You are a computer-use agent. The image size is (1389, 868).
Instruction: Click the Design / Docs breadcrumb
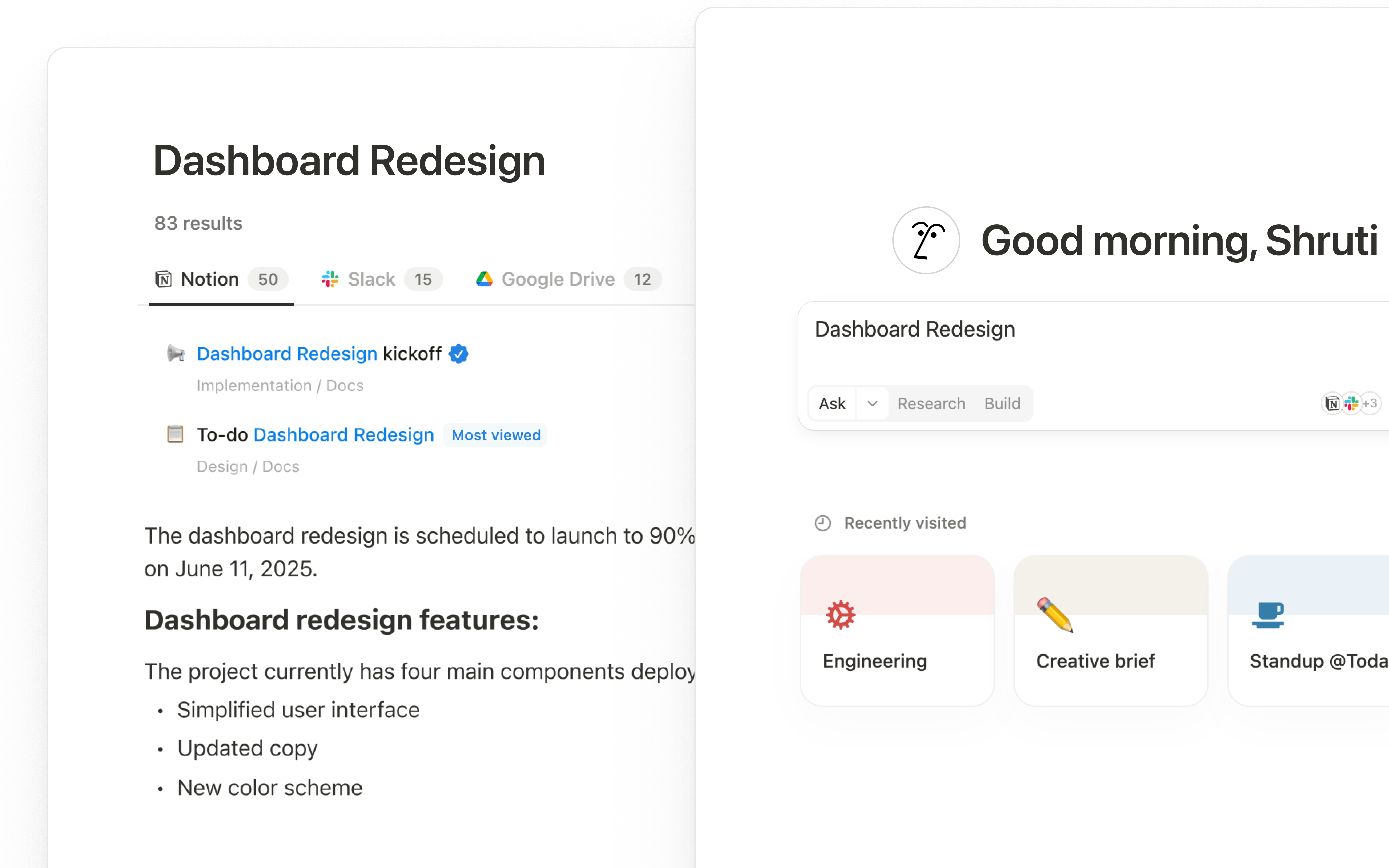[x=248, y=466]
